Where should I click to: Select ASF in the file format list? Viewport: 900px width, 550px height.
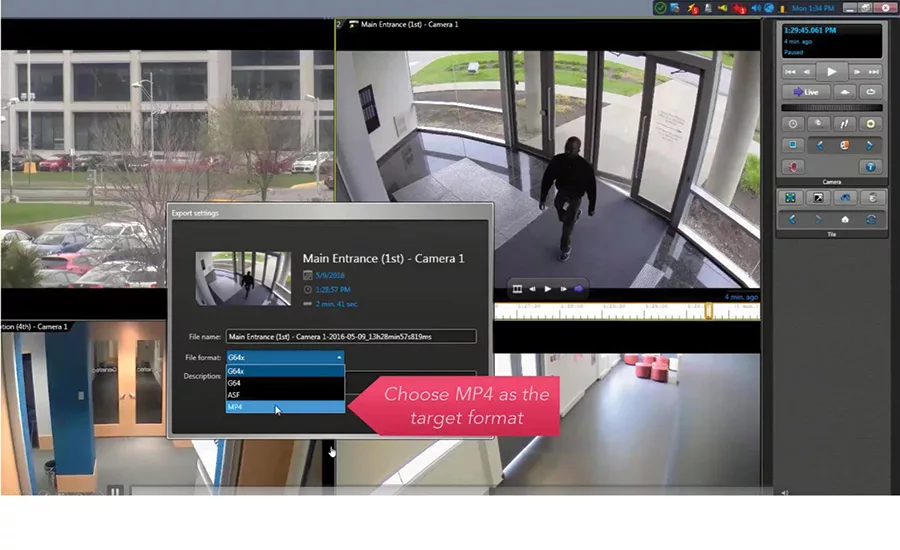285,395
